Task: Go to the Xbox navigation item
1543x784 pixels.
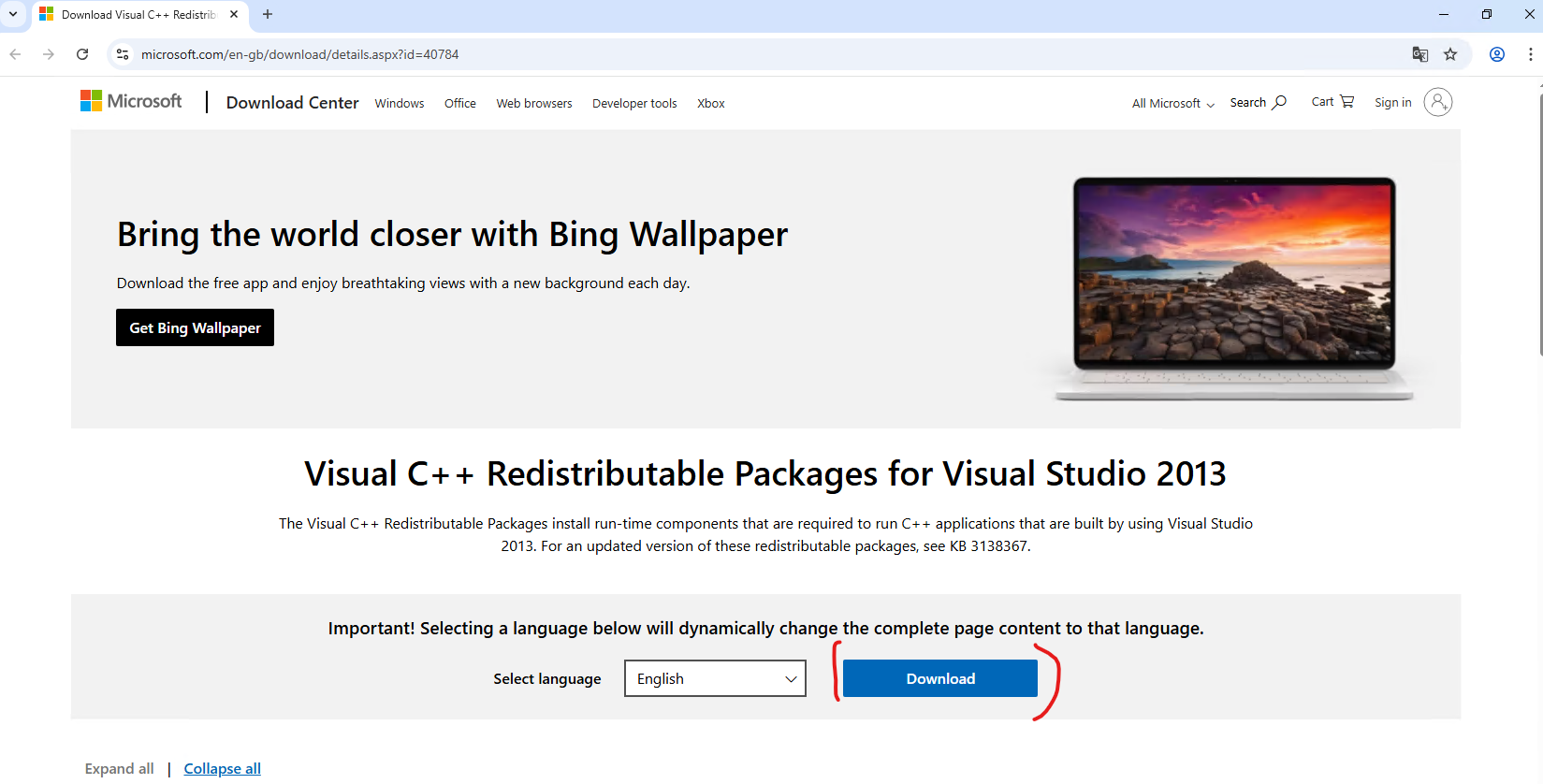Action: [710, 104]
